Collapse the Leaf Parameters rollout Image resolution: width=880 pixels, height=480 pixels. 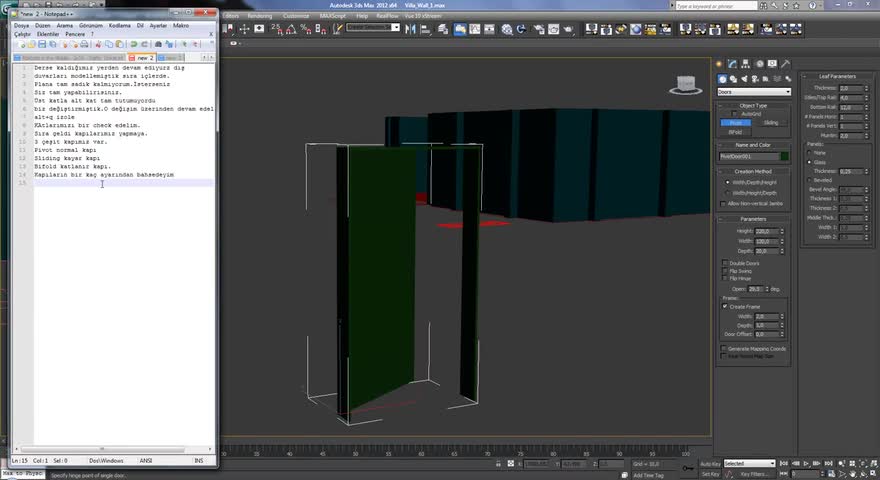pos(837,76)
